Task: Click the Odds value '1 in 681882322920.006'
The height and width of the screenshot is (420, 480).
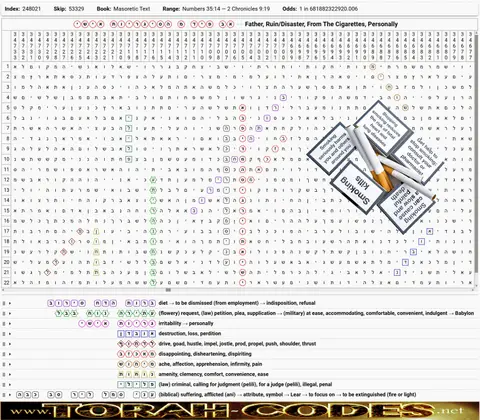Action: coord(329,9)
